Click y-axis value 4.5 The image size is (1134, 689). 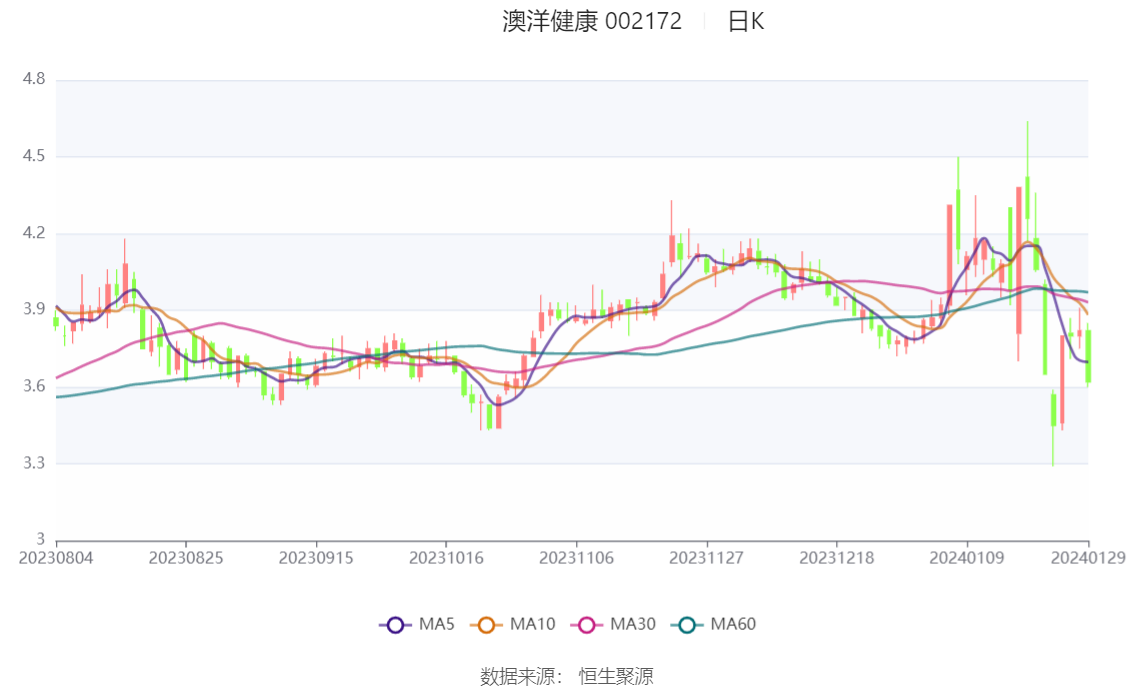(x=33, y=156)
